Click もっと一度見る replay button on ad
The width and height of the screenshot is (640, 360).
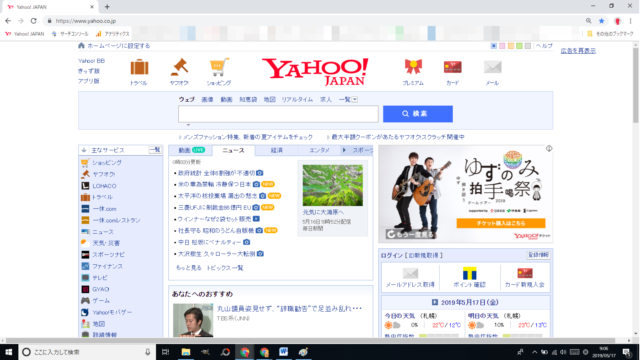click(x=411, y=234)
